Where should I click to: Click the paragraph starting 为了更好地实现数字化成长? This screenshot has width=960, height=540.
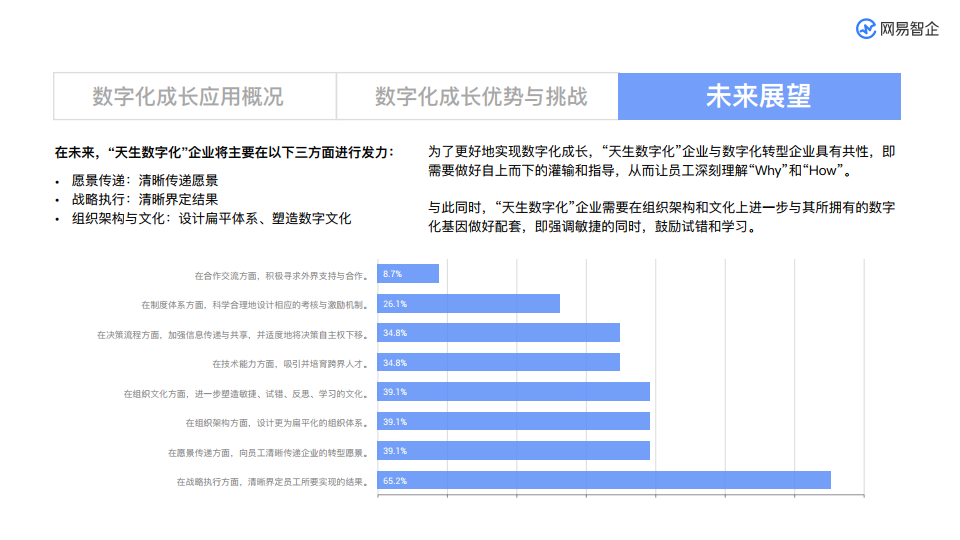660,161
